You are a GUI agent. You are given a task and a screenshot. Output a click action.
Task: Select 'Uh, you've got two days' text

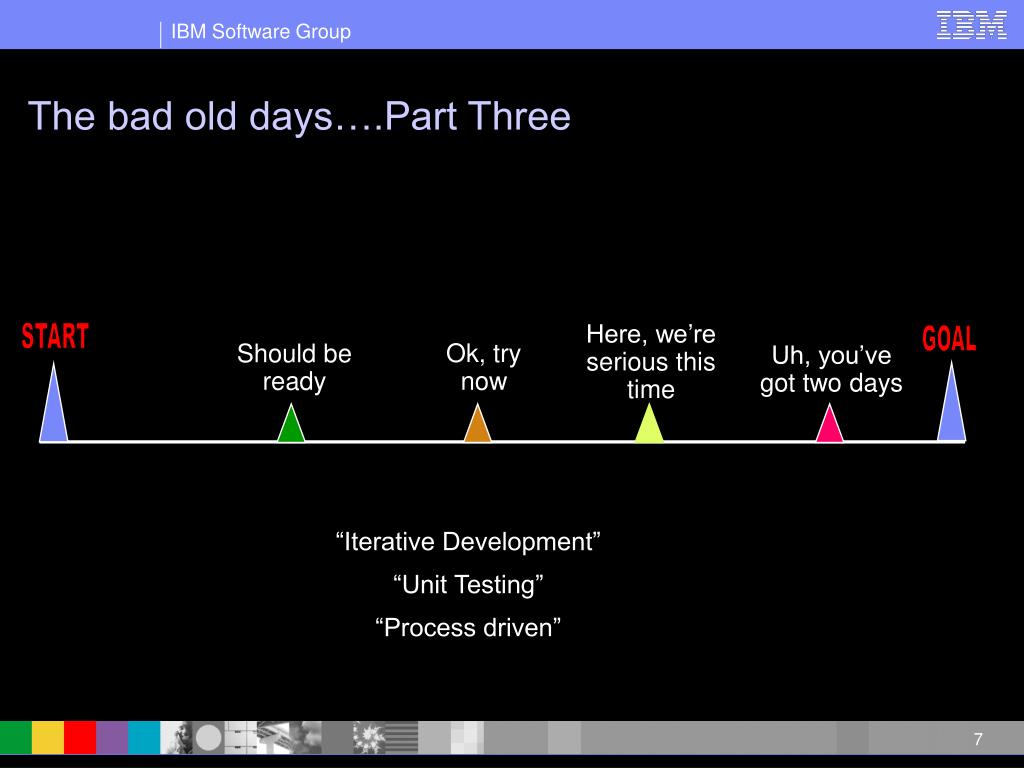click(831, 370)
